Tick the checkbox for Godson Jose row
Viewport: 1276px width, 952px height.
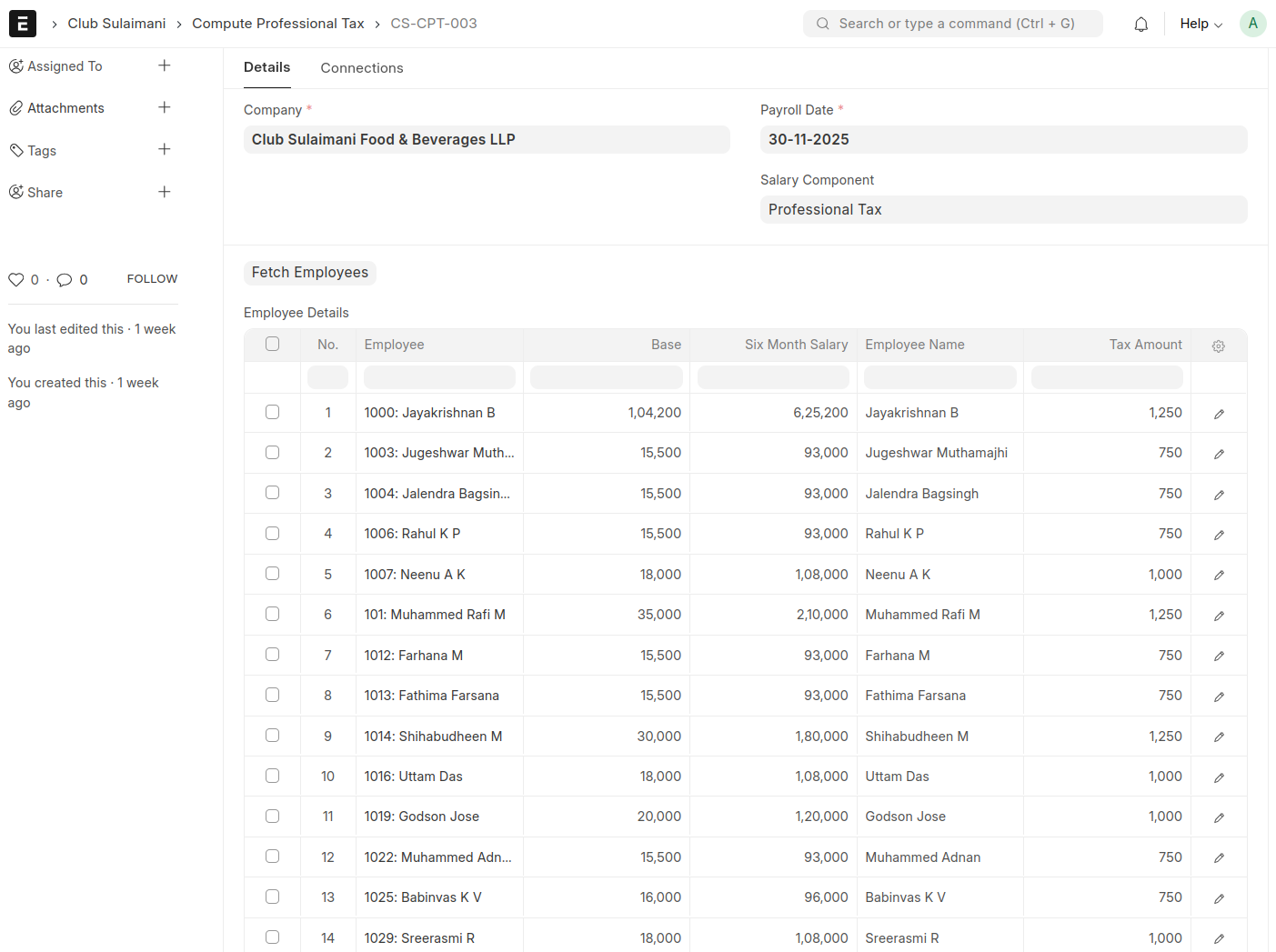272,817
